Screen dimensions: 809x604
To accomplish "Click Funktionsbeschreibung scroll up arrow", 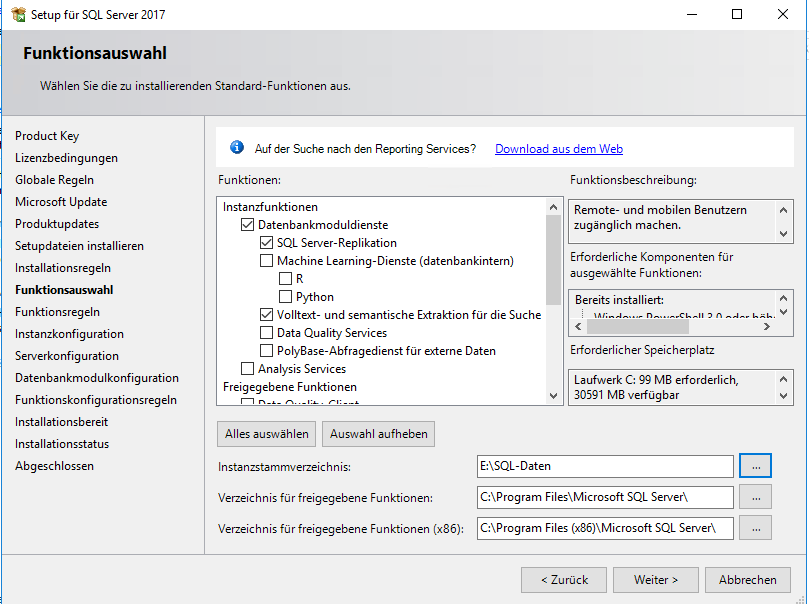I will tap(783, 210).
